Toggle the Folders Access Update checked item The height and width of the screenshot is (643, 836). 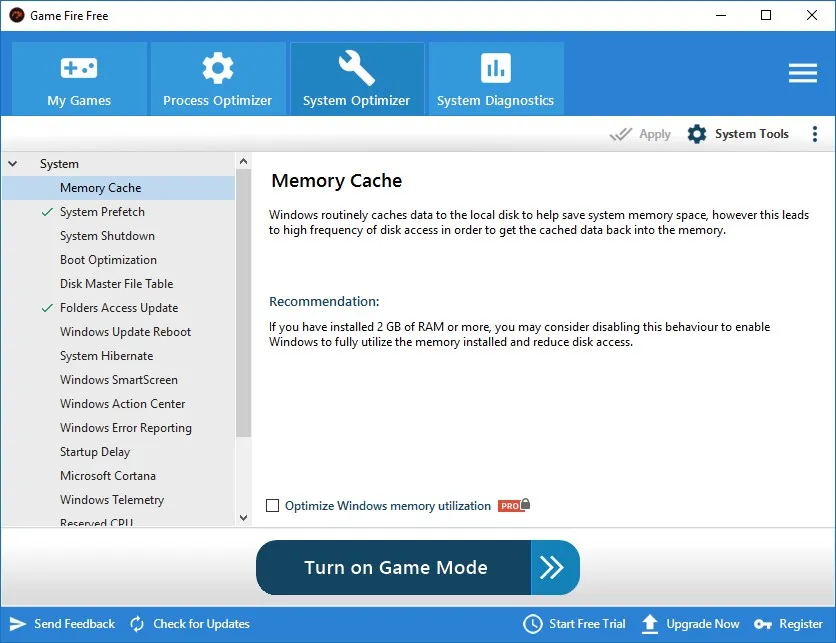tap(119, 308)
